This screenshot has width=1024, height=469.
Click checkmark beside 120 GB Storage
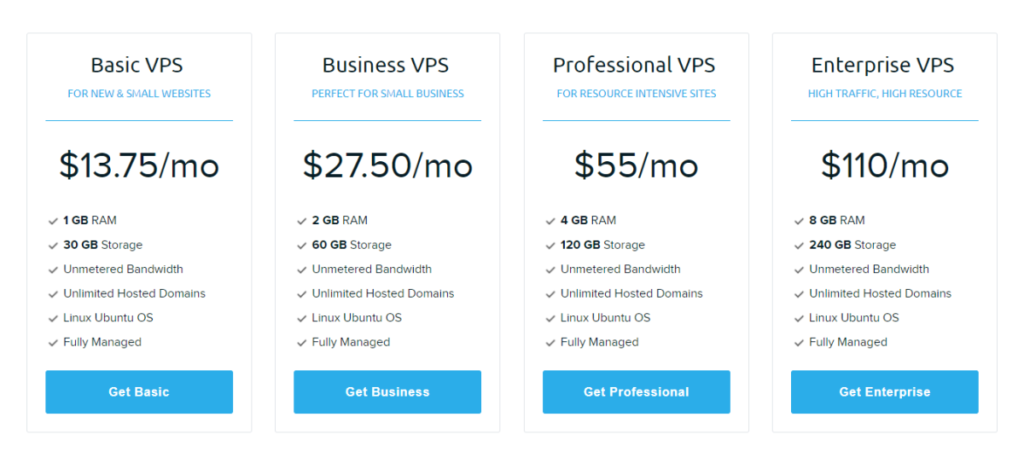[x=551, y=246]
